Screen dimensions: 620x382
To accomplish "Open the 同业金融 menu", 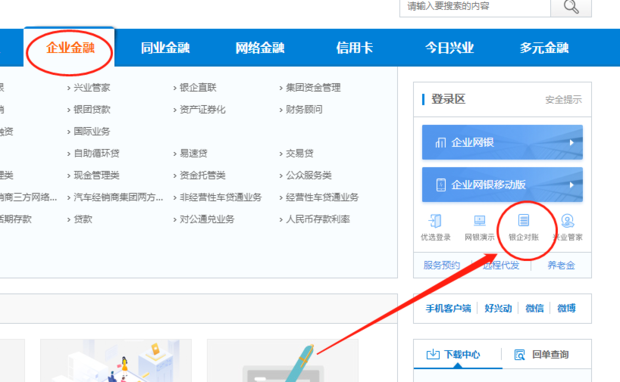I will point(165,48).
